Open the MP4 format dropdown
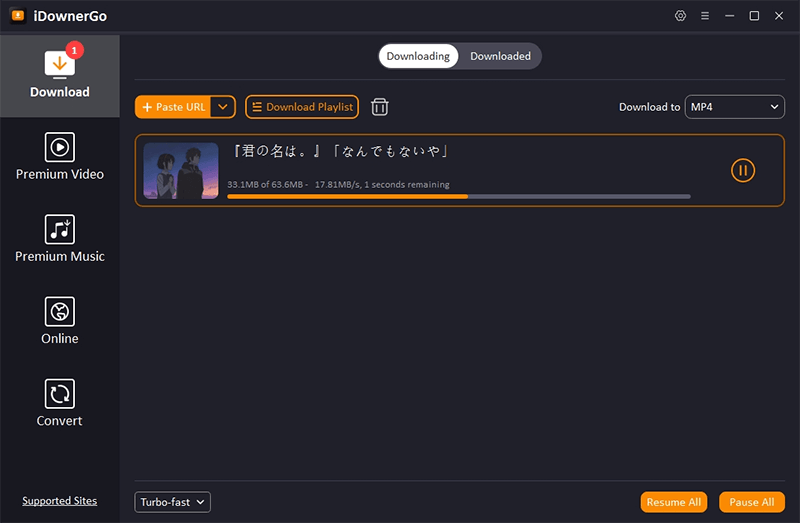Screen dimensions: 800x523 (x=734, y=107)
